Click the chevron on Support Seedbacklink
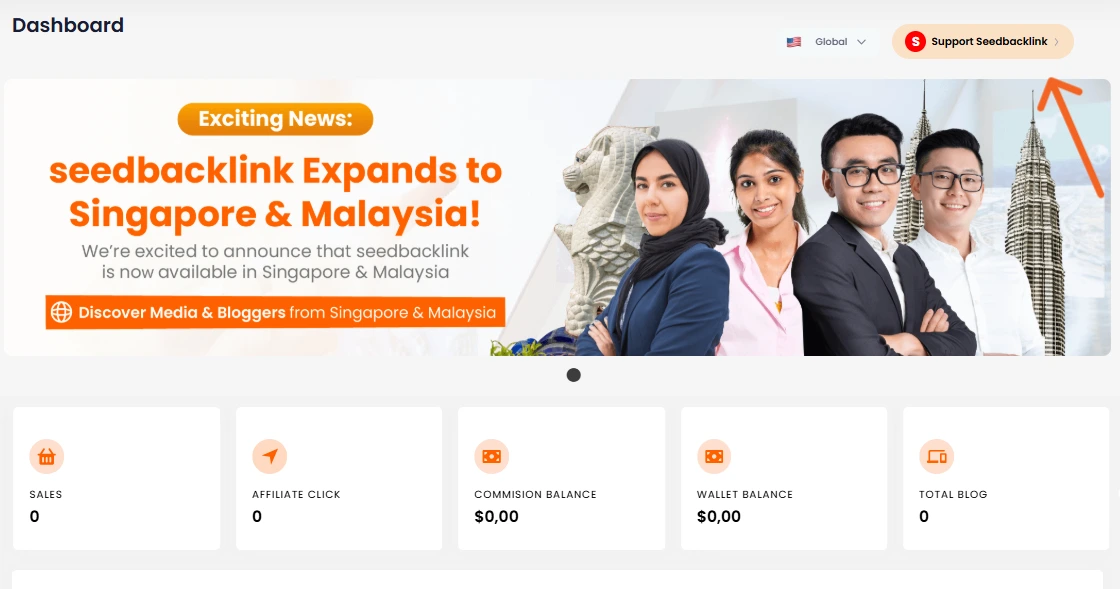The height and width of the screenshot is (589, 1120). pos(1056,41)
